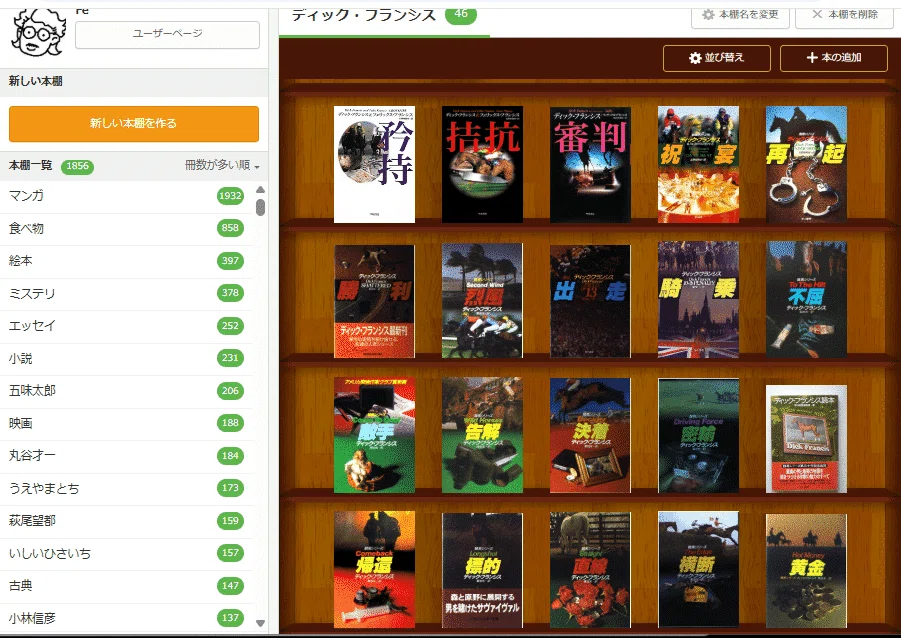Open the ディック・フランシス読本 cover
Image resolution: width=901 pixels, height=638 pixels.
click(806, 439)
